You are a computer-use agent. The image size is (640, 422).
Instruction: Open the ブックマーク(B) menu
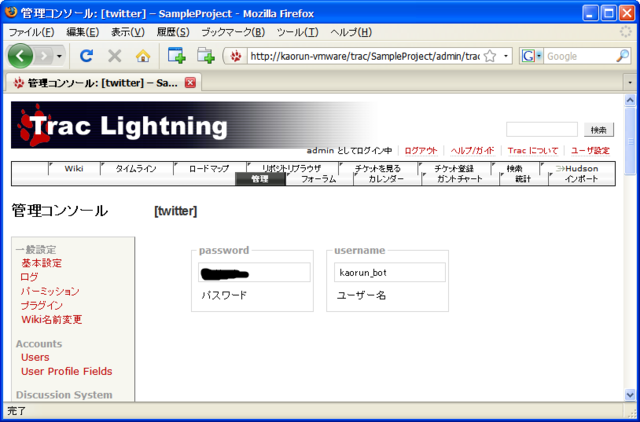coord(233,32)
